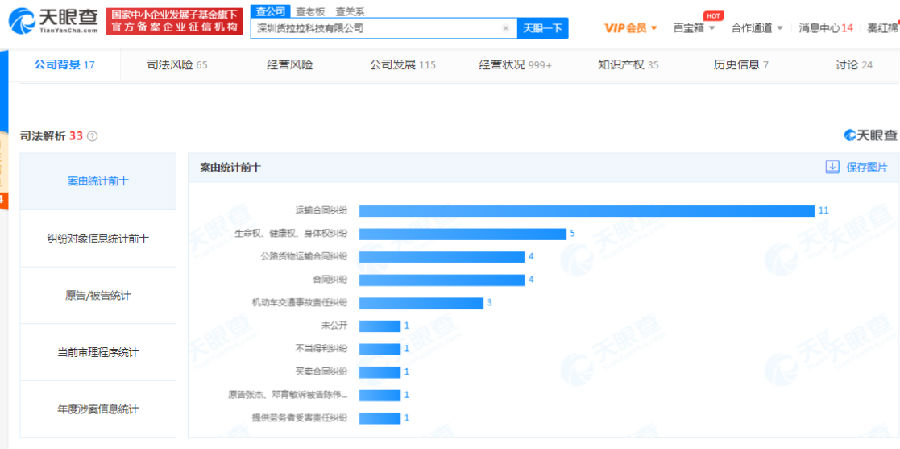900x449 pixels.
Task: Switch to the 讨论 tab
Action: coord(854,65)
